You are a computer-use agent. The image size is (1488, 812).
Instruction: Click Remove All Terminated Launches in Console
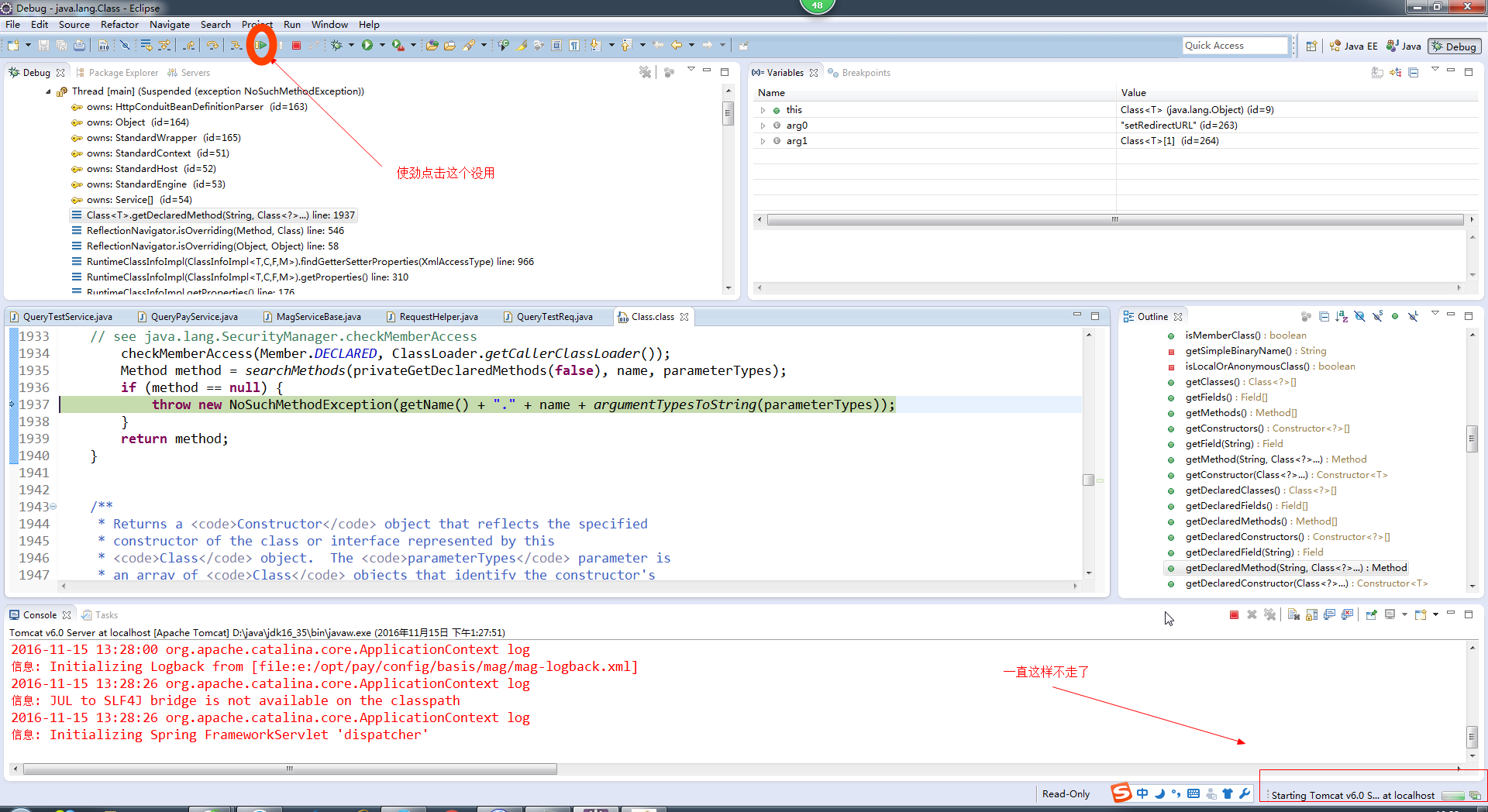(1269, 615)
